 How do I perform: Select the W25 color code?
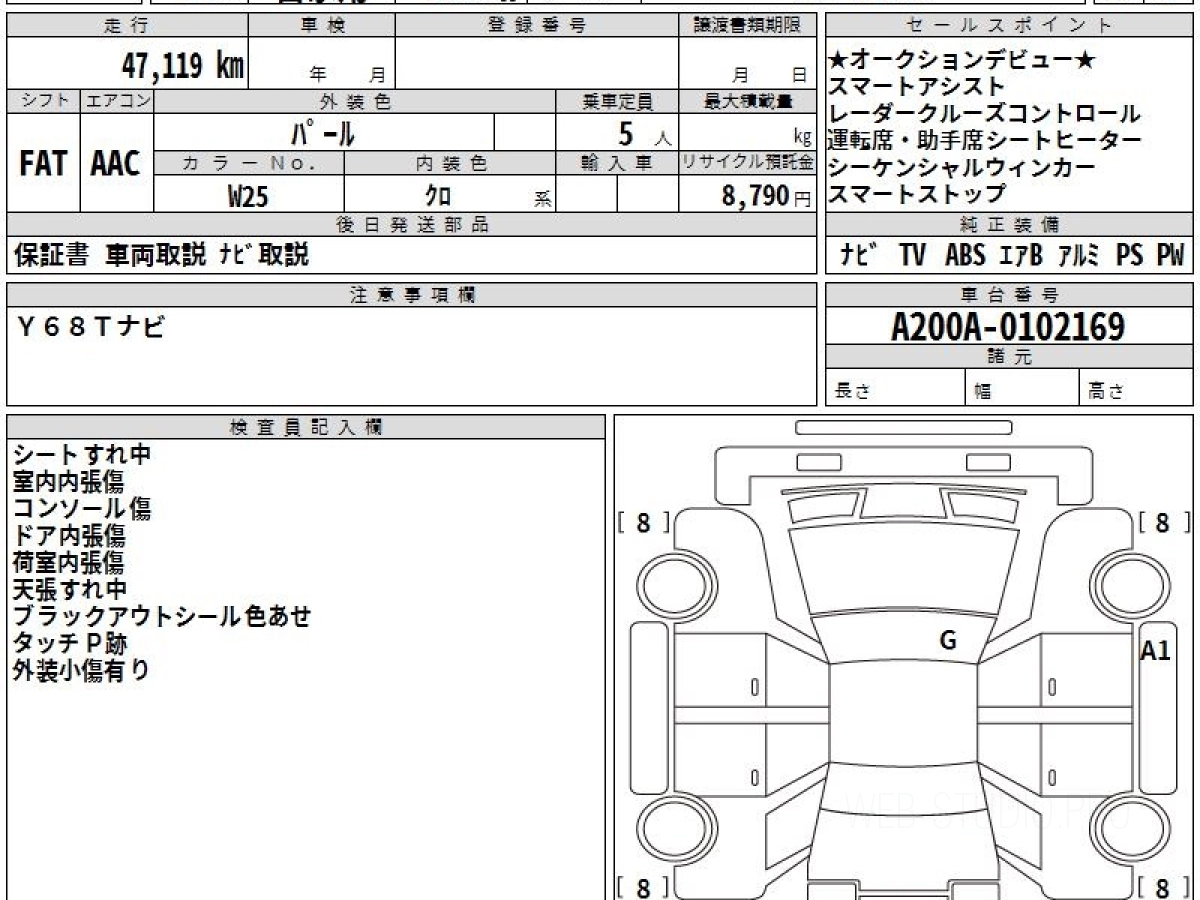click(x=248, y=196)
